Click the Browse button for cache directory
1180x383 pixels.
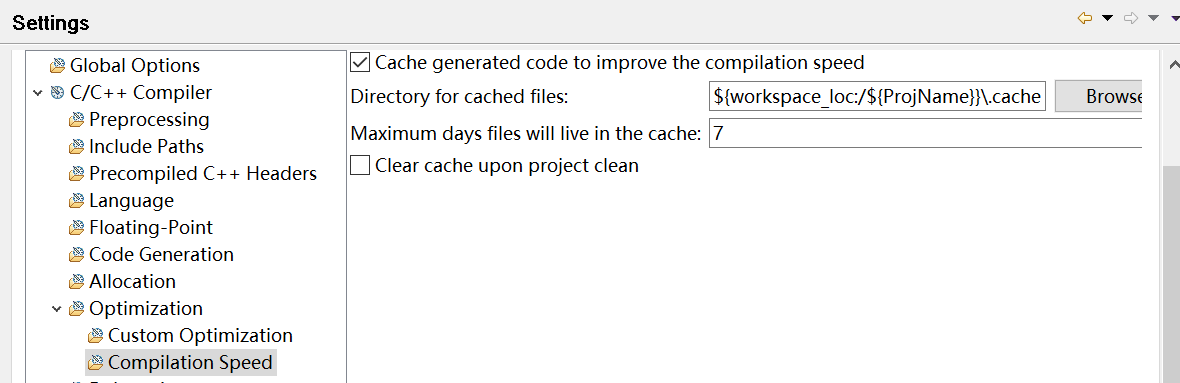point(1099,97)
